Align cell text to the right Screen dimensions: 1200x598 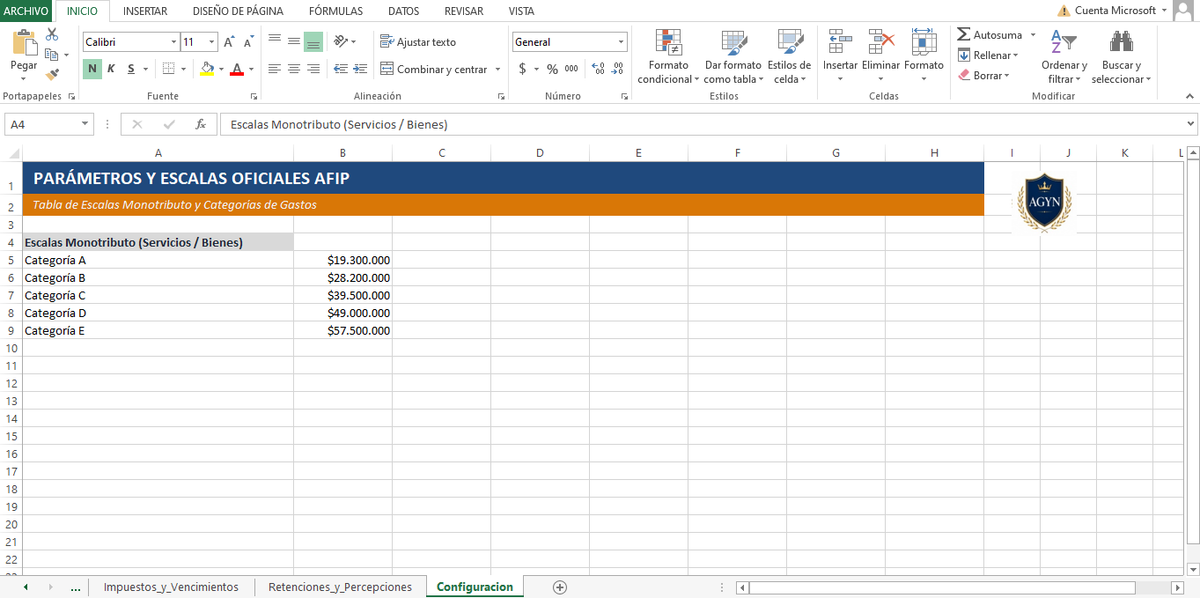(x=313, y=69)
